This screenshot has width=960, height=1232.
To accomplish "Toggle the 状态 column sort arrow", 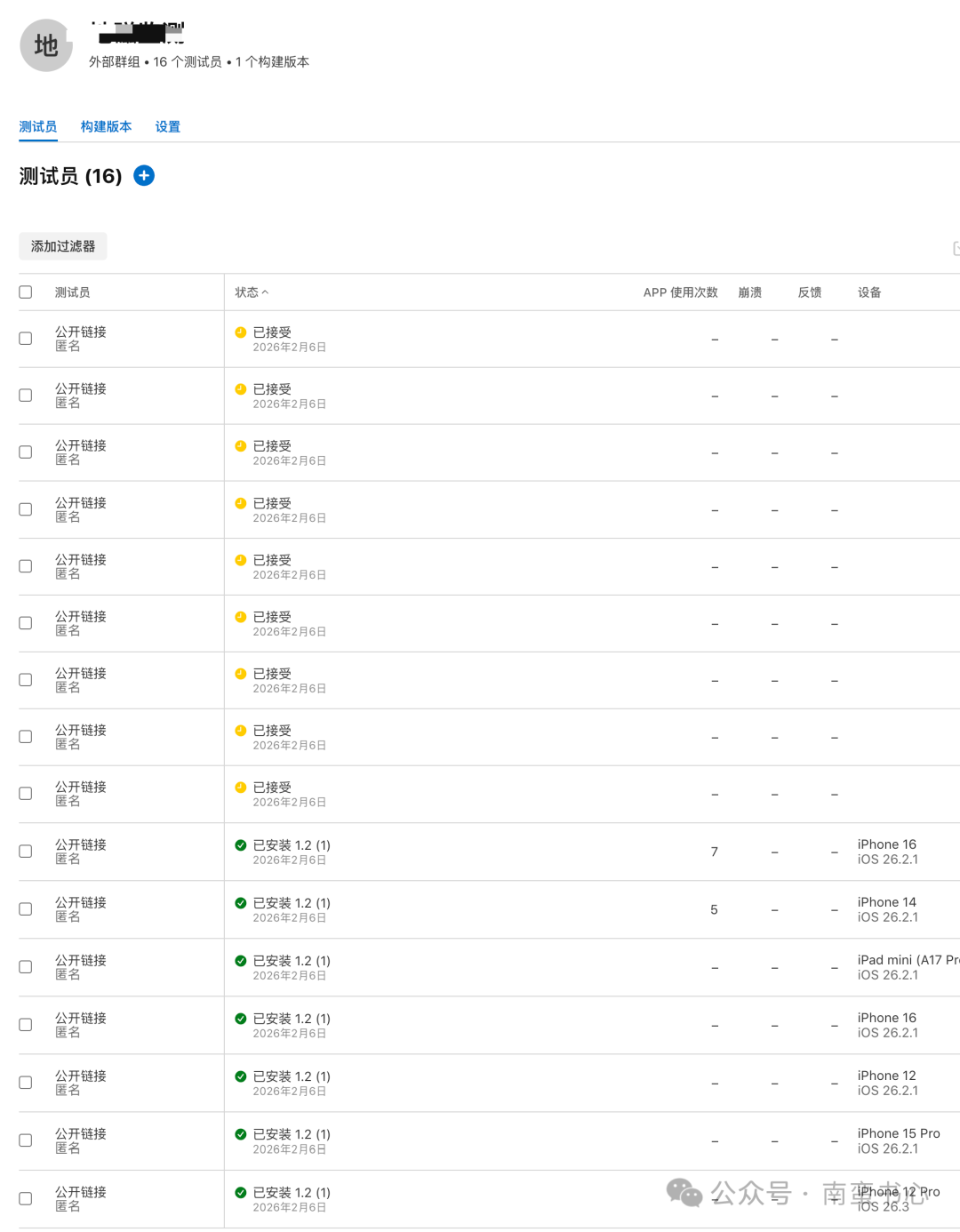I will pos(265,292).
